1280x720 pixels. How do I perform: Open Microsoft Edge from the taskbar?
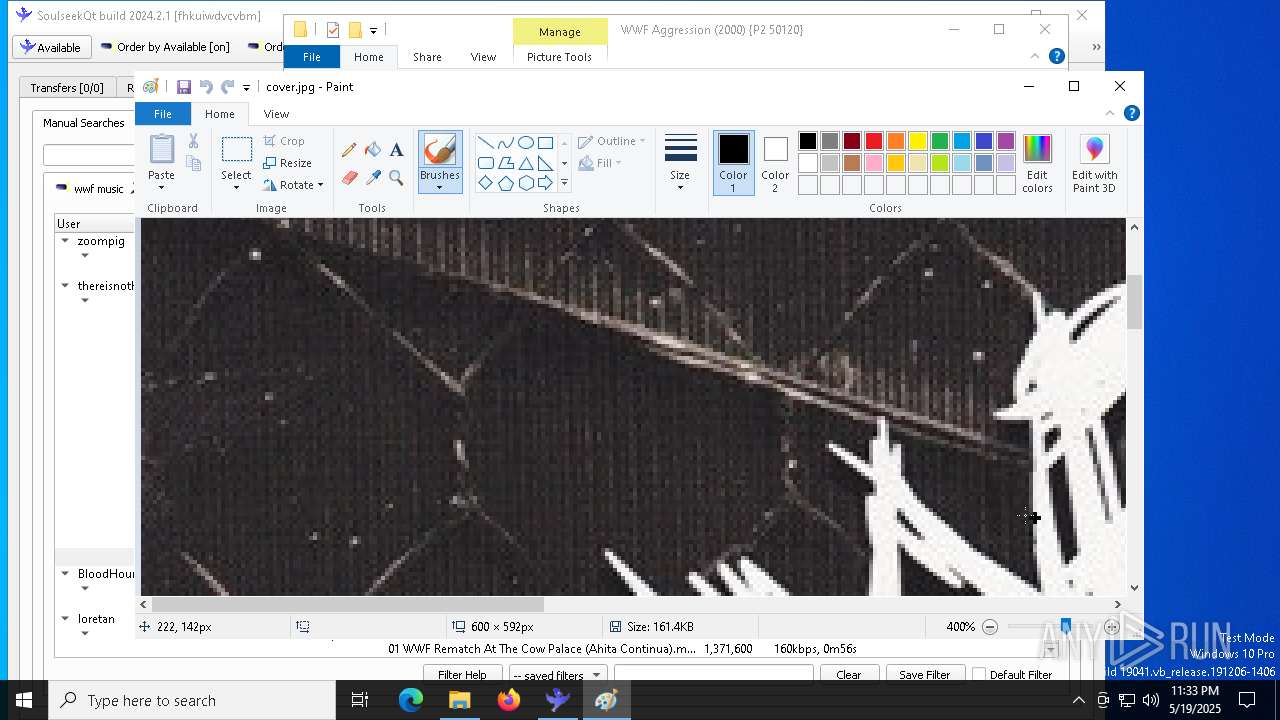[x=411, y=700]
